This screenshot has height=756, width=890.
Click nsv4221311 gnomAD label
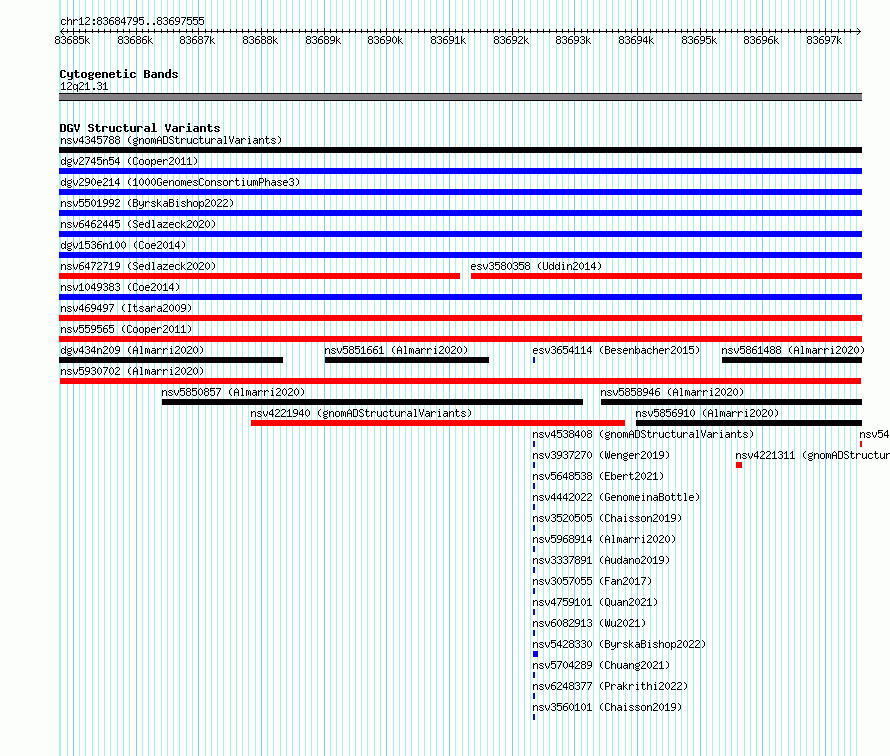point(812,455)
